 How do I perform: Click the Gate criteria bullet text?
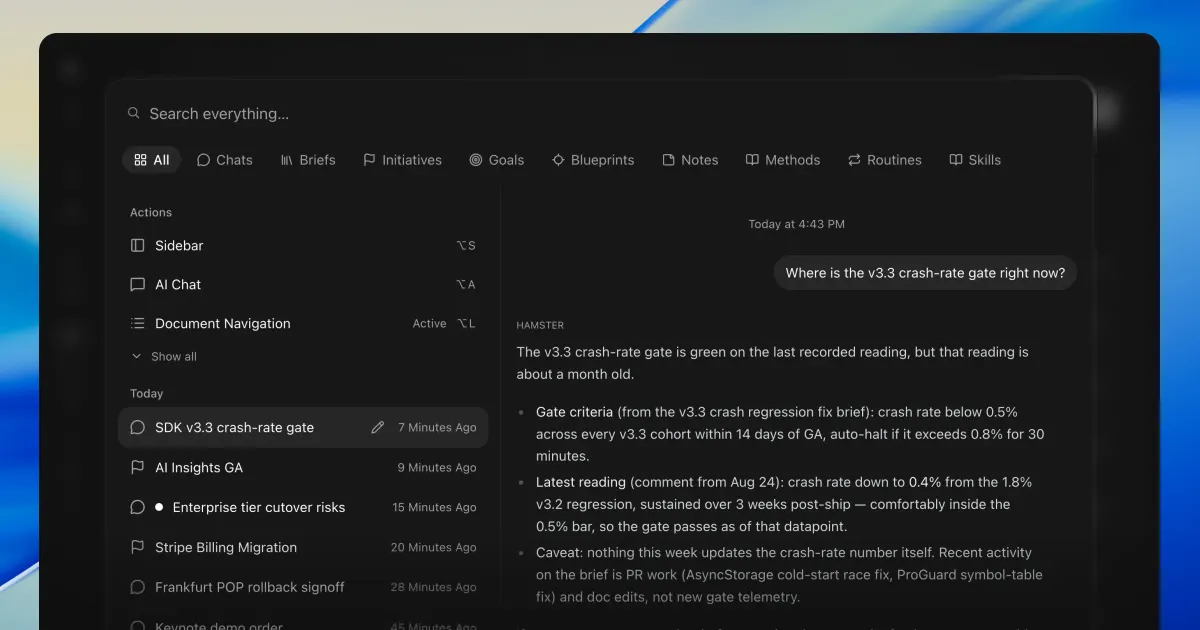click(790, 434)
